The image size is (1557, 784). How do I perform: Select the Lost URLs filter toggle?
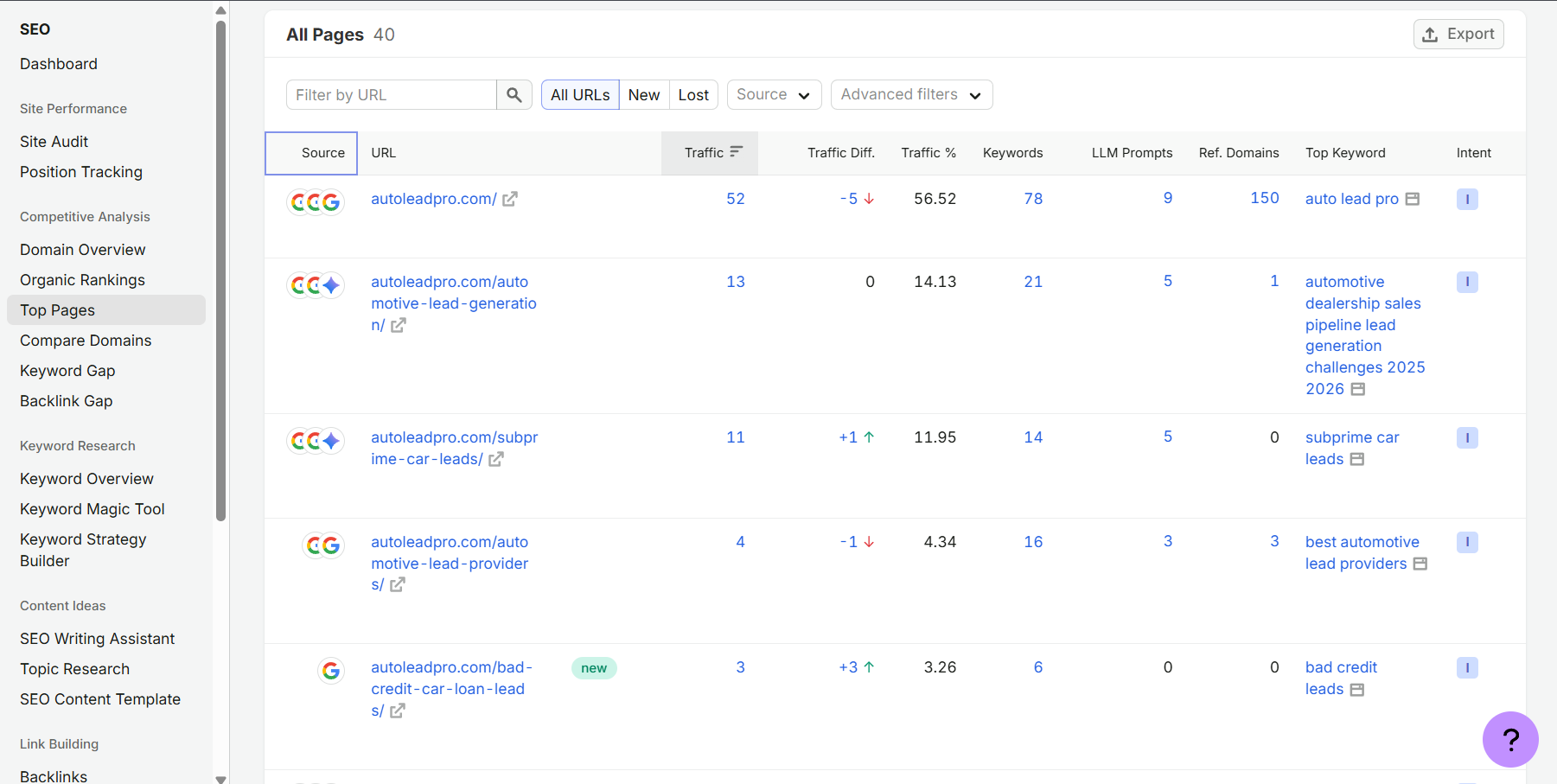click(x=693, y=95)
